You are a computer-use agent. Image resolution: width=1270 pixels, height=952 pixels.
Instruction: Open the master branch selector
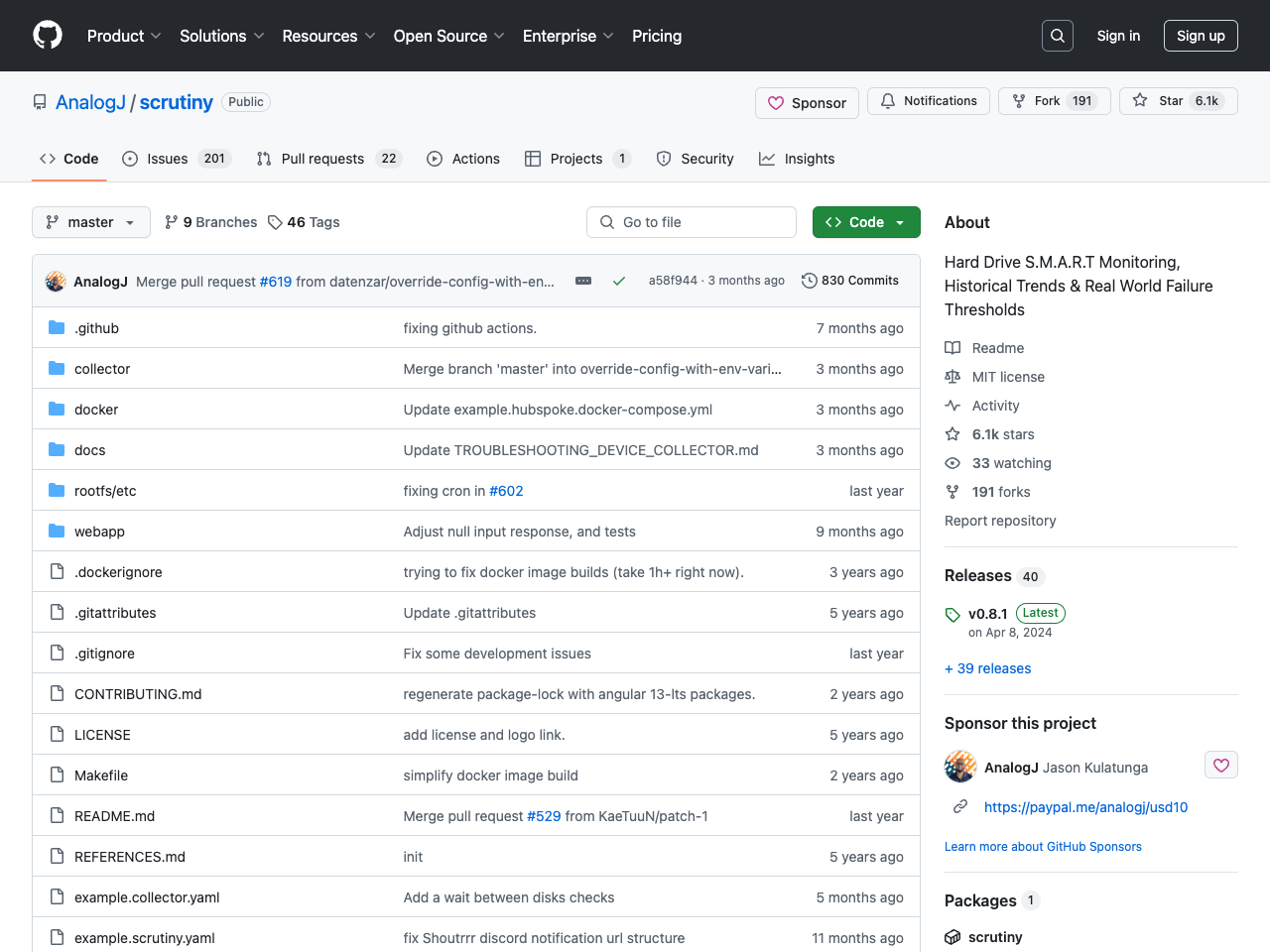(91, 222)
